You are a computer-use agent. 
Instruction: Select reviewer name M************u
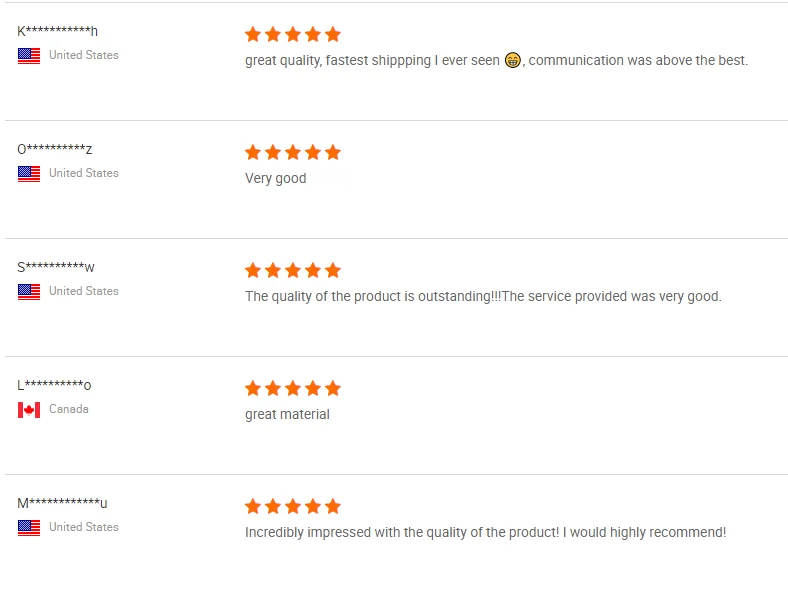point(62,503)
